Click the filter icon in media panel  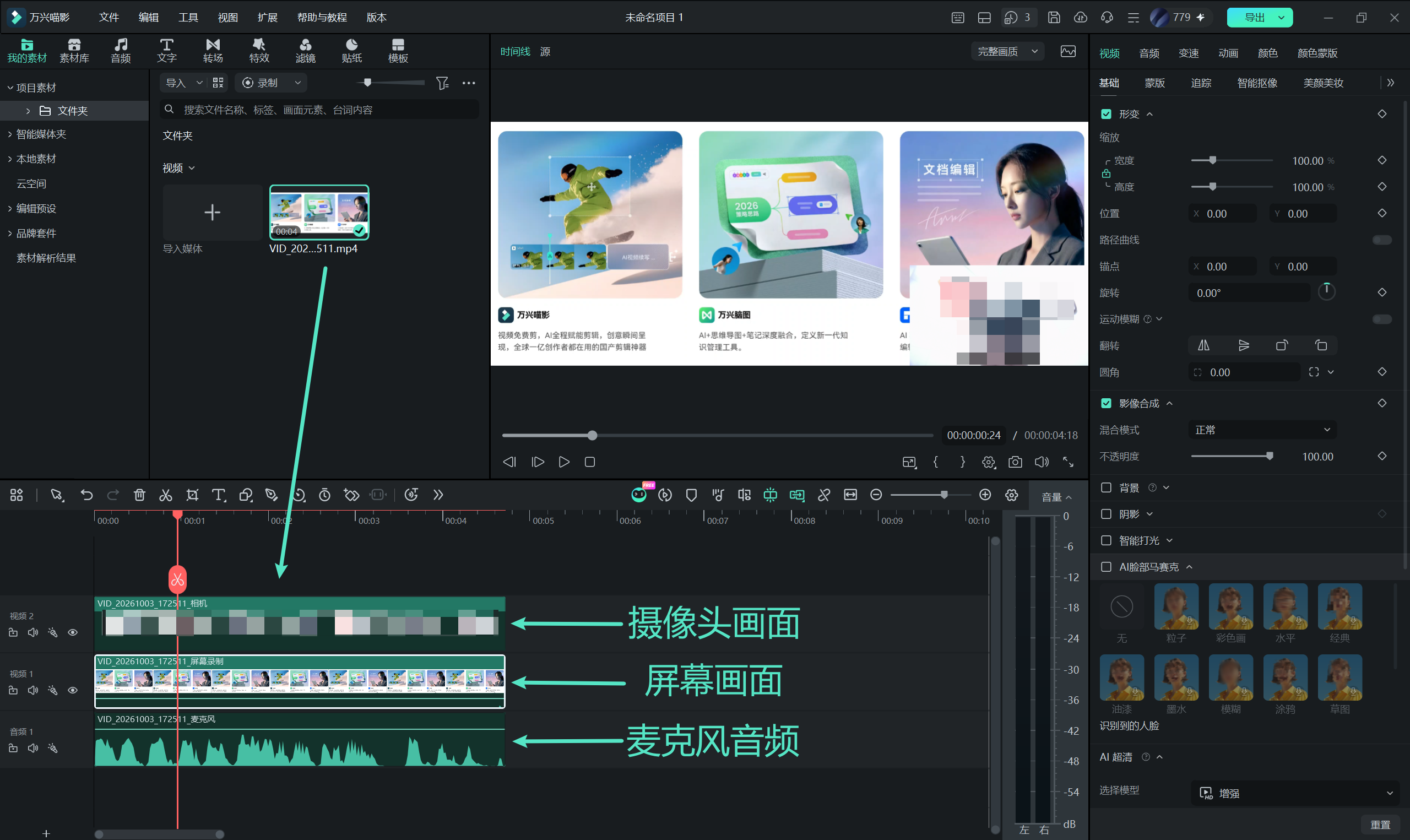[442, 83]
